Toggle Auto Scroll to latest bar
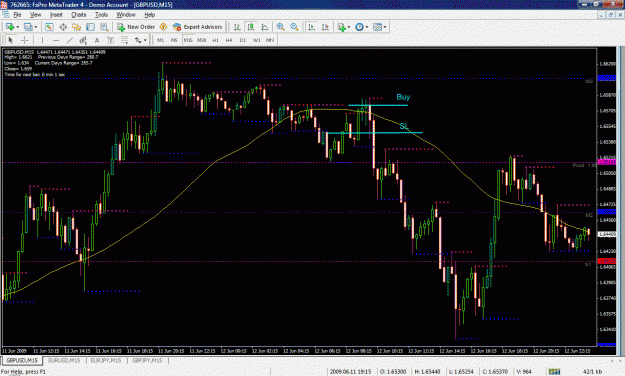The image size is (625, 376). click(x=312, y=27)
